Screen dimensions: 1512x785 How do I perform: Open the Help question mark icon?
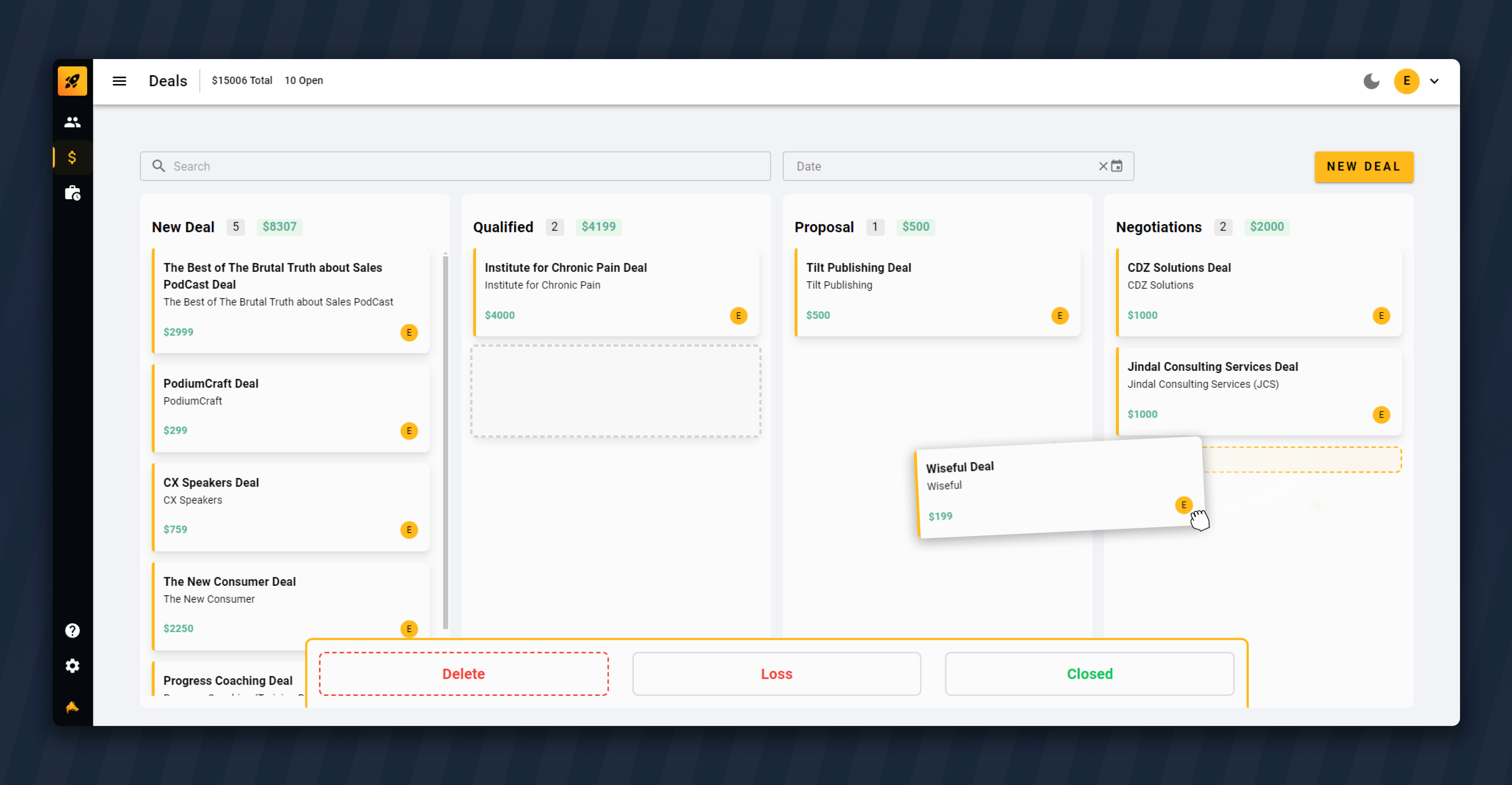[x=72, y=631]
